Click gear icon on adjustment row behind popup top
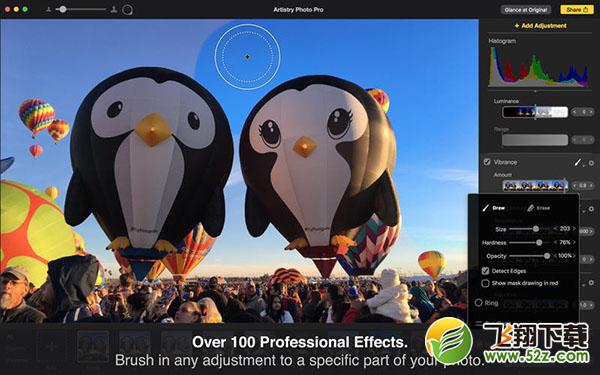 click(591, 209)
